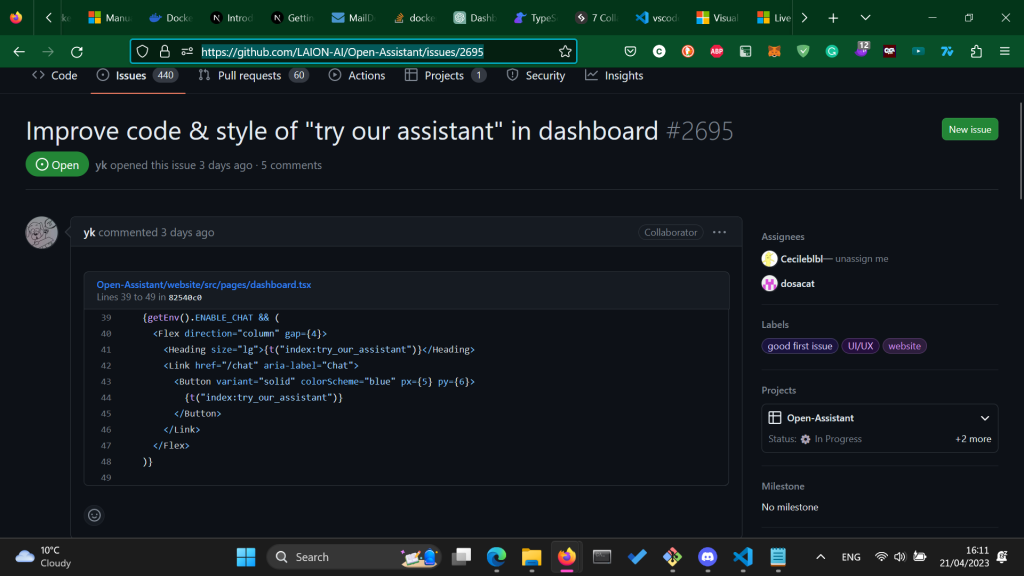1024x576 pixels.
Task: Click the green New issue button
Action: tap(970, 129)
